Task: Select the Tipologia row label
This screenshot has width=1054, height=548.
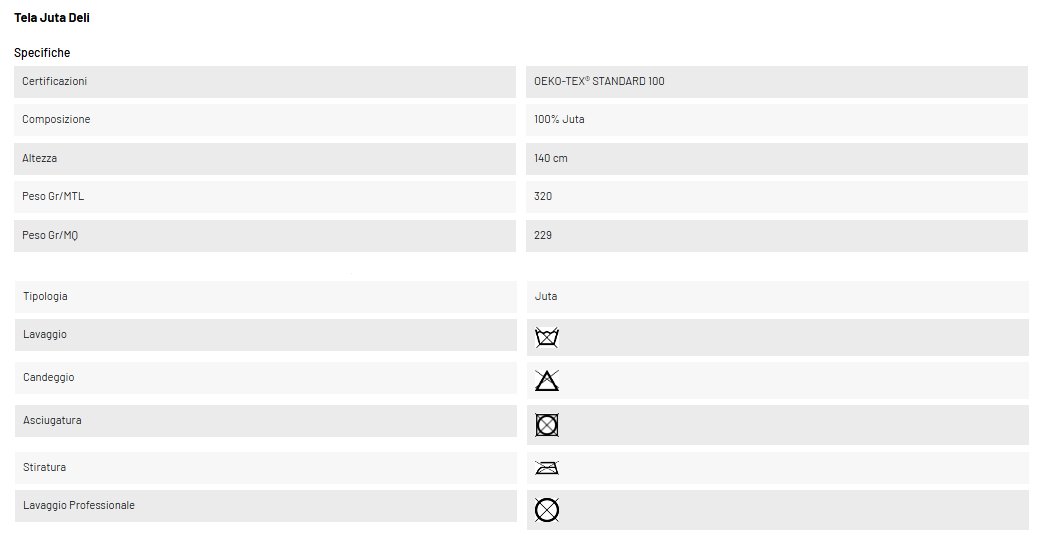Action: (x=45, y=297)
